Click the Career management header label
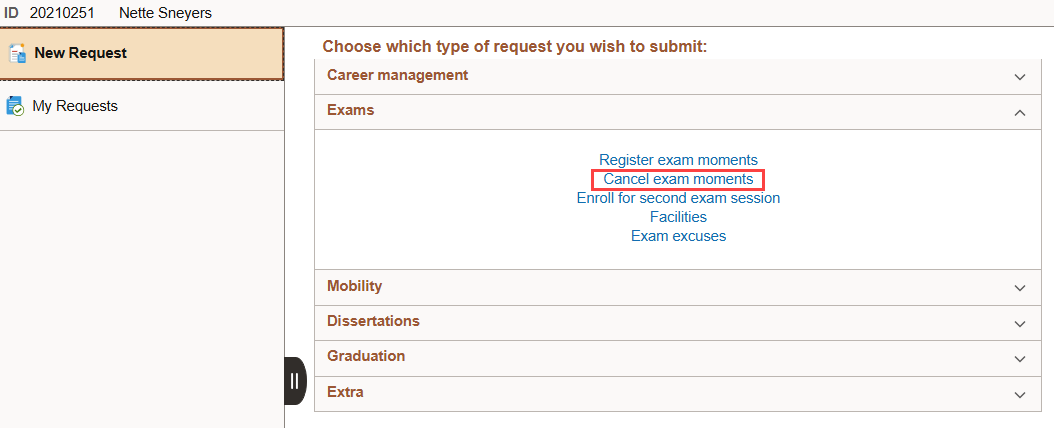 (397, 75)
